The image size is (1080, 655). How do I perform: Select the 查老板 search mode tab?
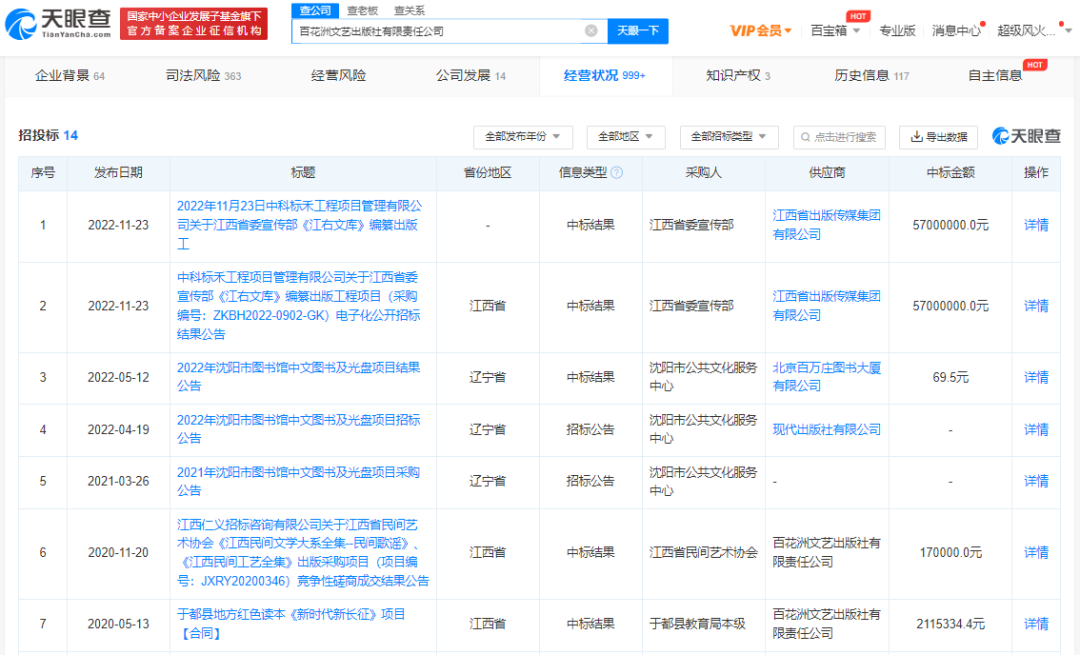coord(362,10)
